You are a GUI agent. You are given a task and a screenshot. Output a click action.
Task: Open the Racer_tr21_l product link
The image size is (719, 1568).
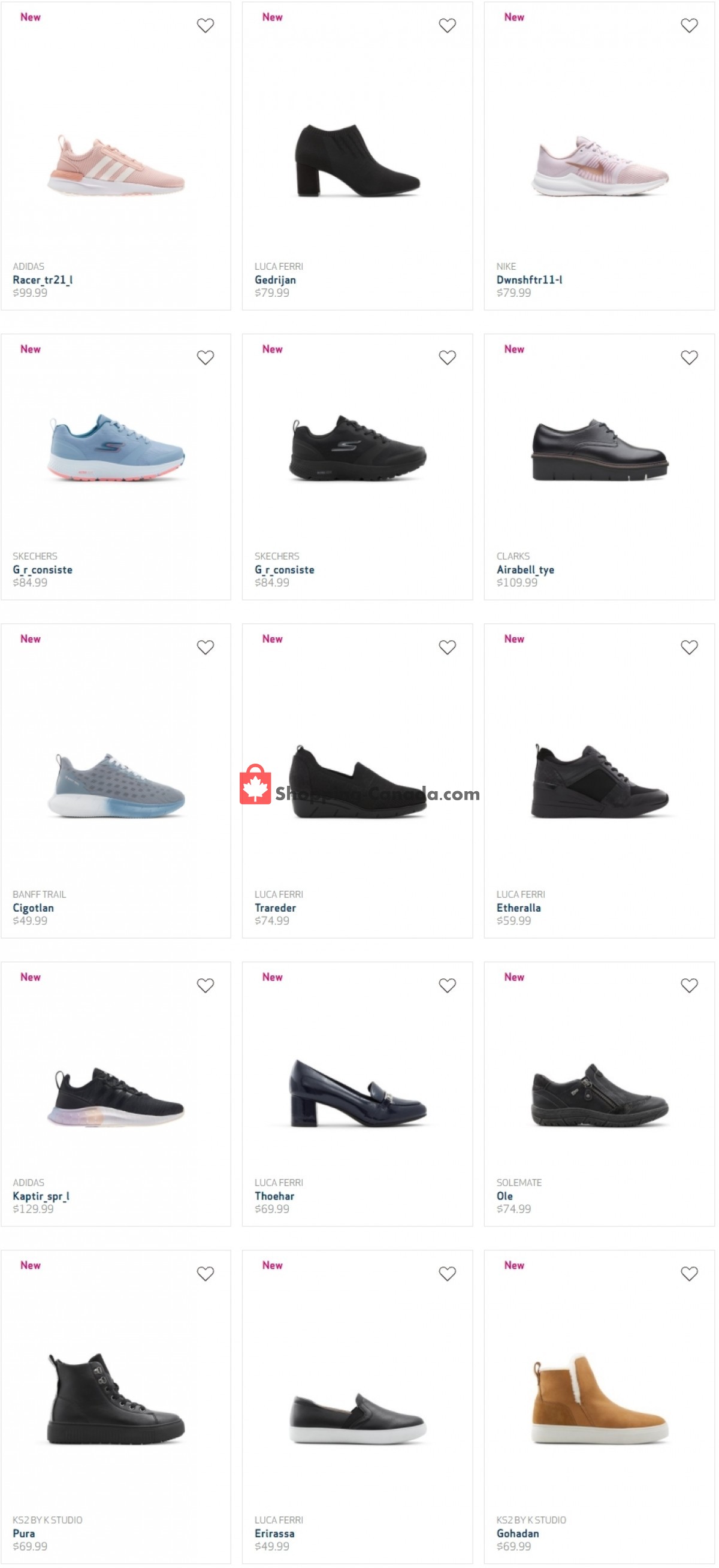[x=43, y=280]
